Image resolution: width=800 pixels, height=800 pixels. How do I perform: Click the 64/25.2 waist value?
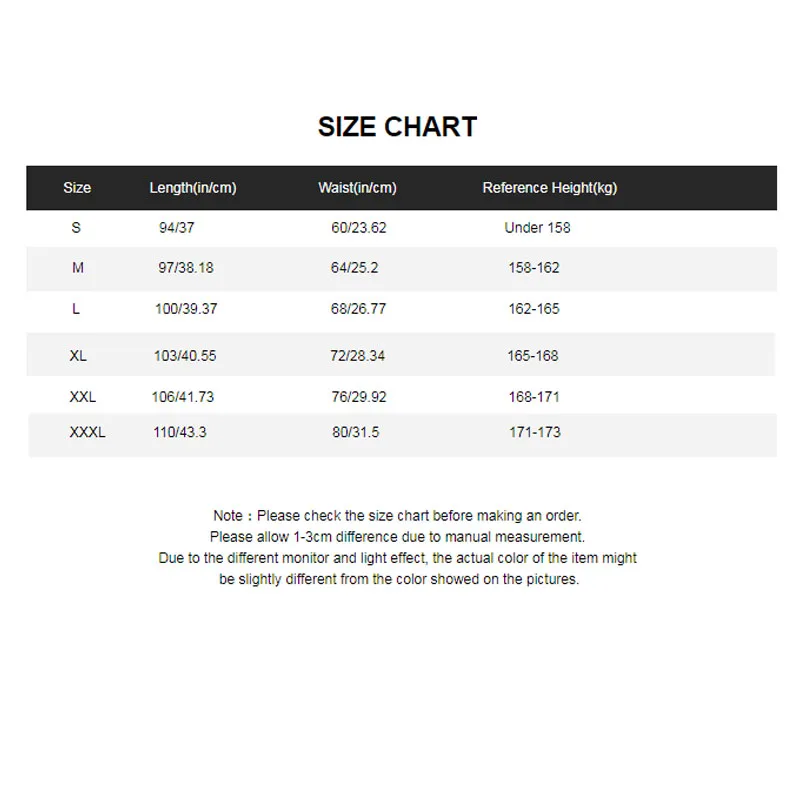click(355, 267)
